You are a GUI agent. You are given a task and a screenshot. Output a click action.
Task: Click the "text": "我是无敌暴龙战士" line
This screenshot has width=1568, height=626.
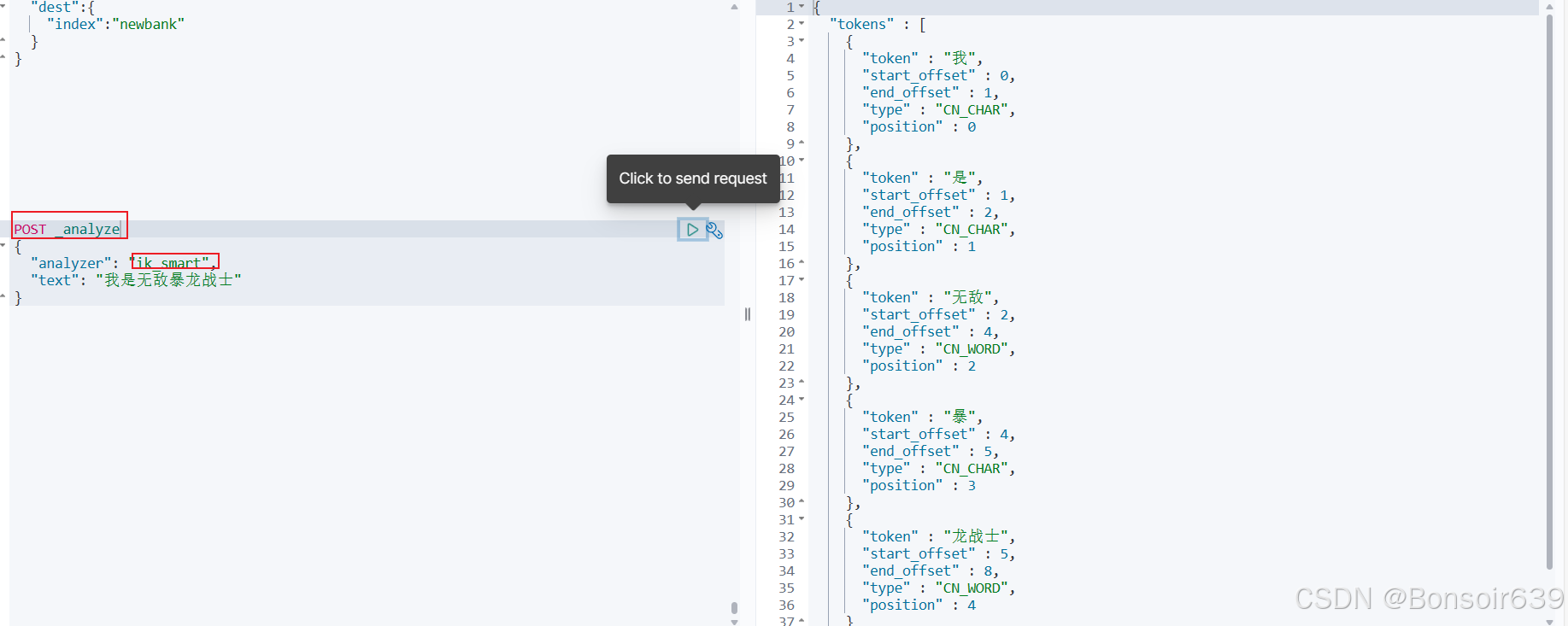coord(136,280)
